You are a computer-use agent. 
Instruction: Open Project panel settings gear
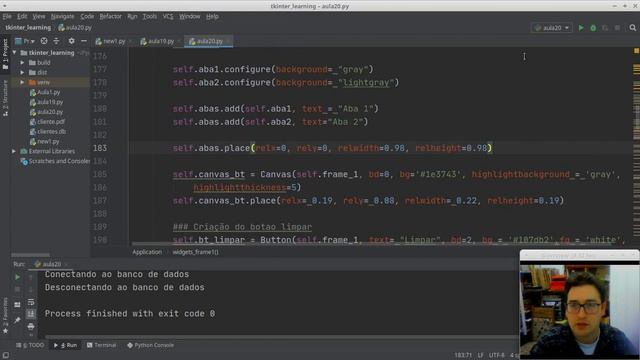tap(71, 41)
